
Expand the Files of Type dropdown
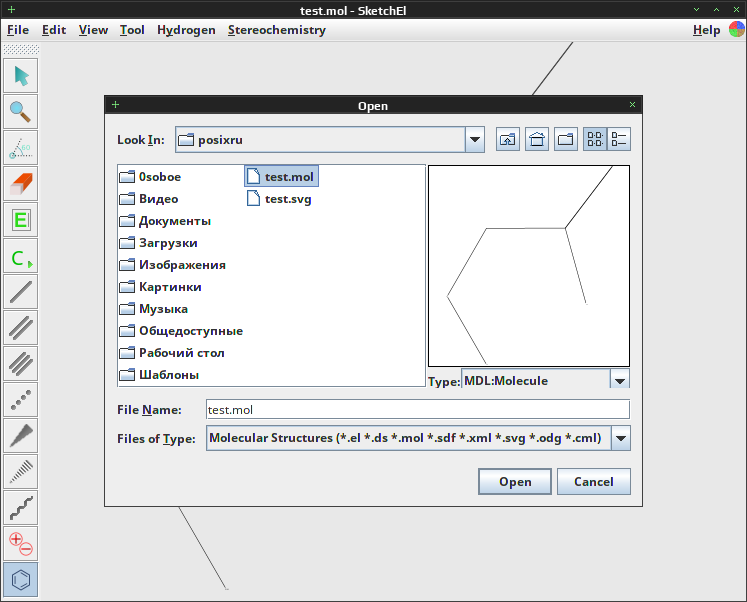[621, 438]
